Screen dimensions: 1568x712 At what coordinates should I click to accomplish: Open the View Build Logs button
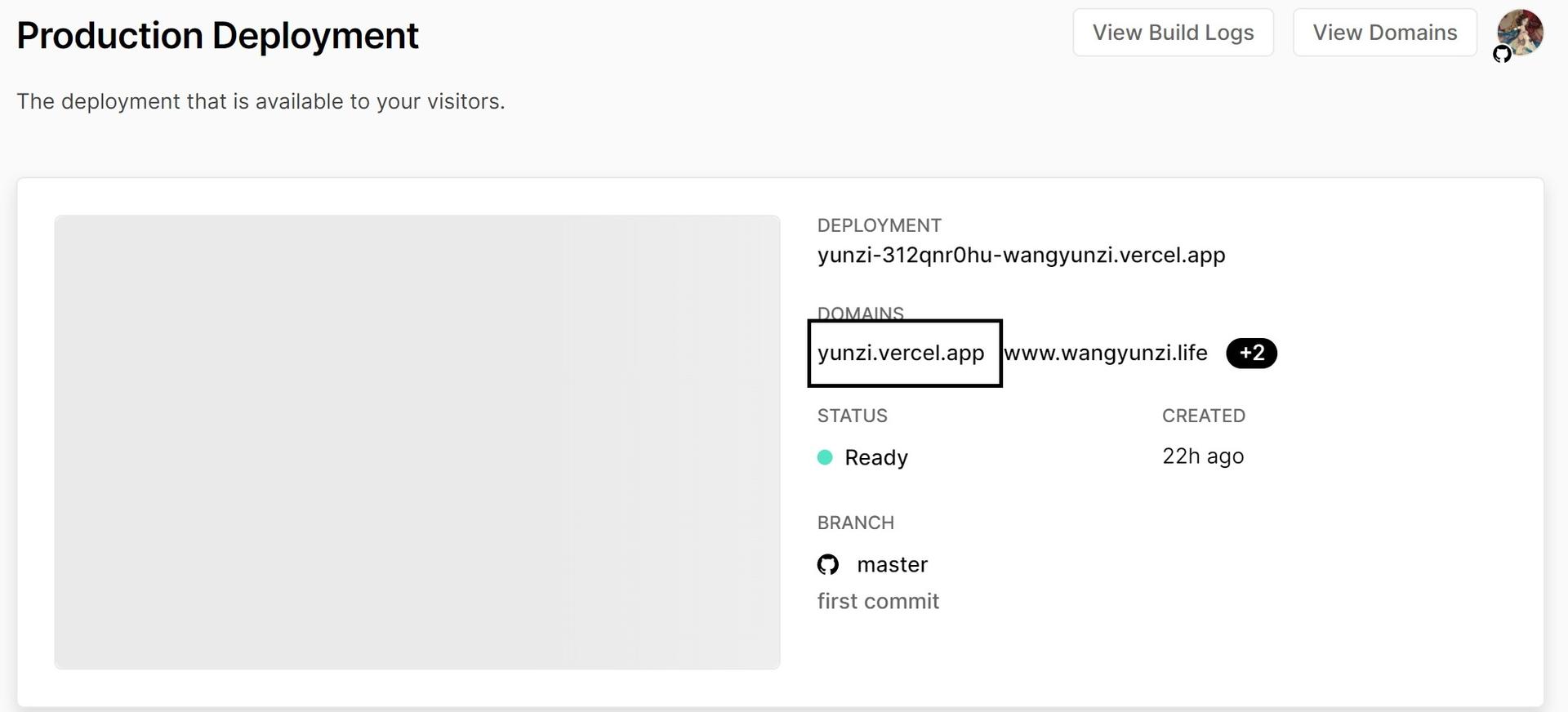pyautogui.click(x=1173, y=33)
